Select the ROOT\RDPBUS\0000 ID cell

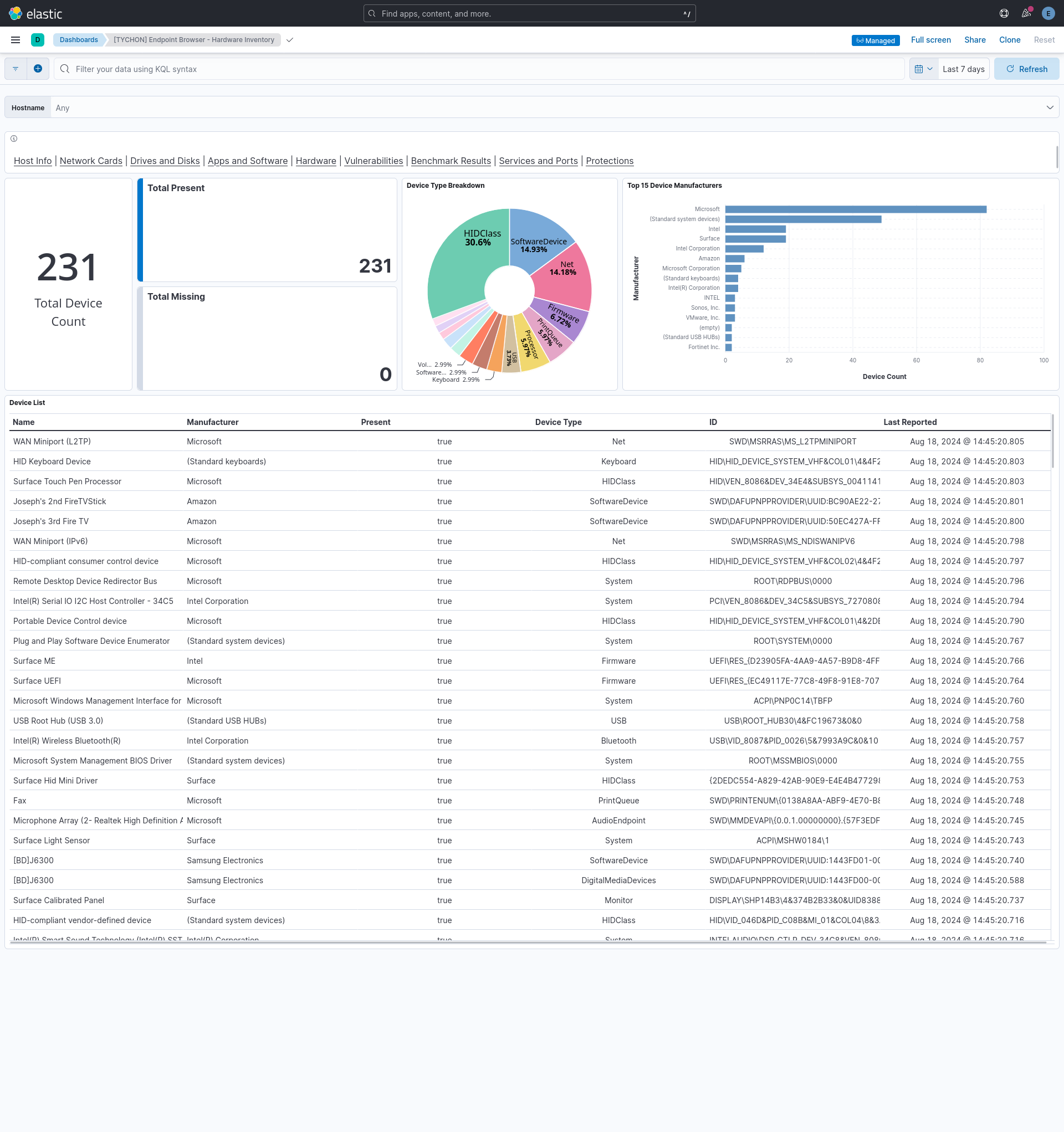pos(792,581)
